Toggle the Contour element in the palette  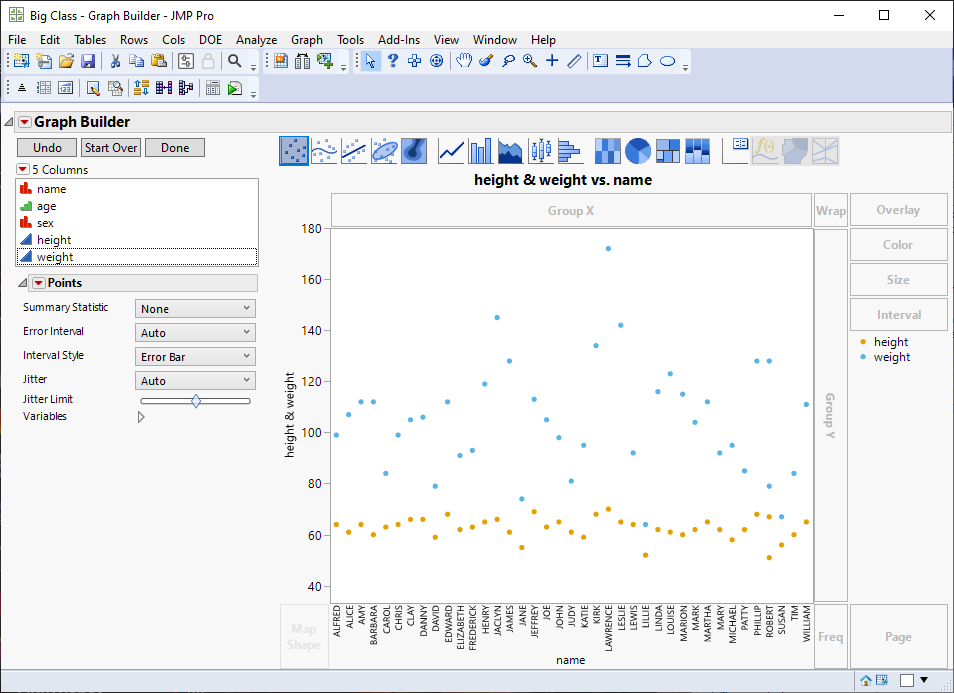pyautogui.click(x=415, y=150)
